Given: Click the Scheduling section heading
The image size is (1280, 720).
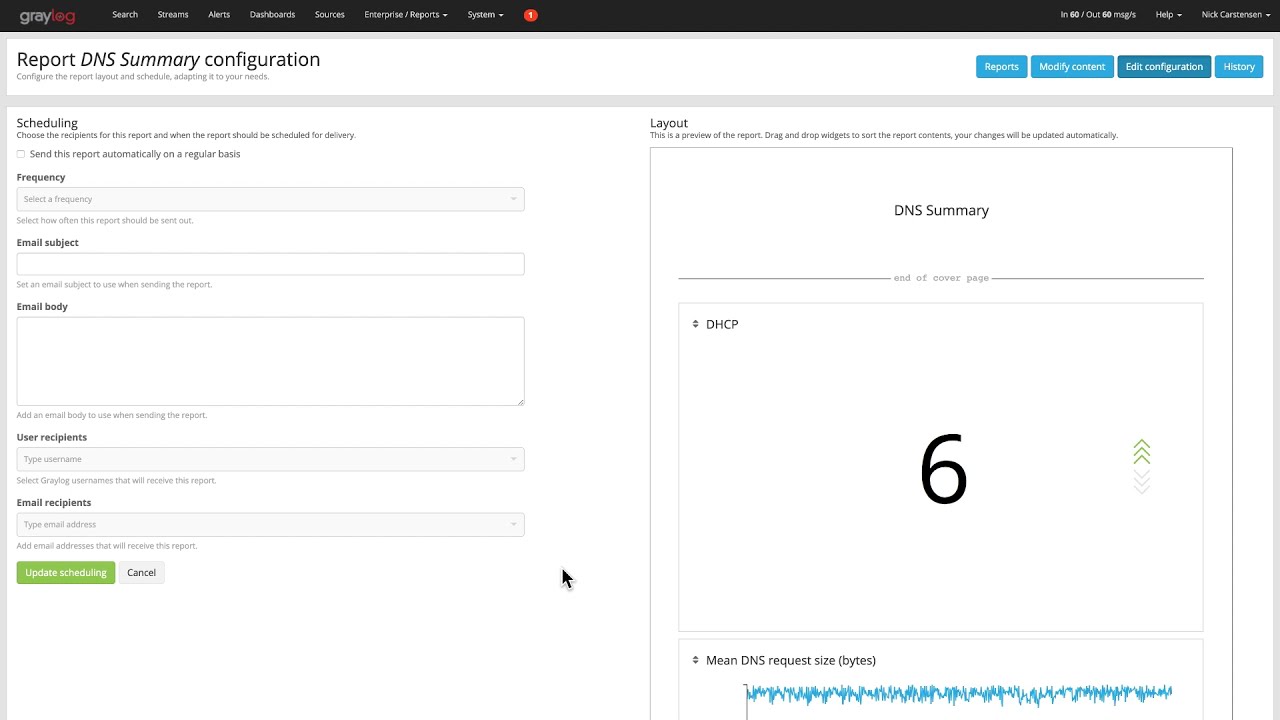Looking at the screenshot, I should (47, 123).
